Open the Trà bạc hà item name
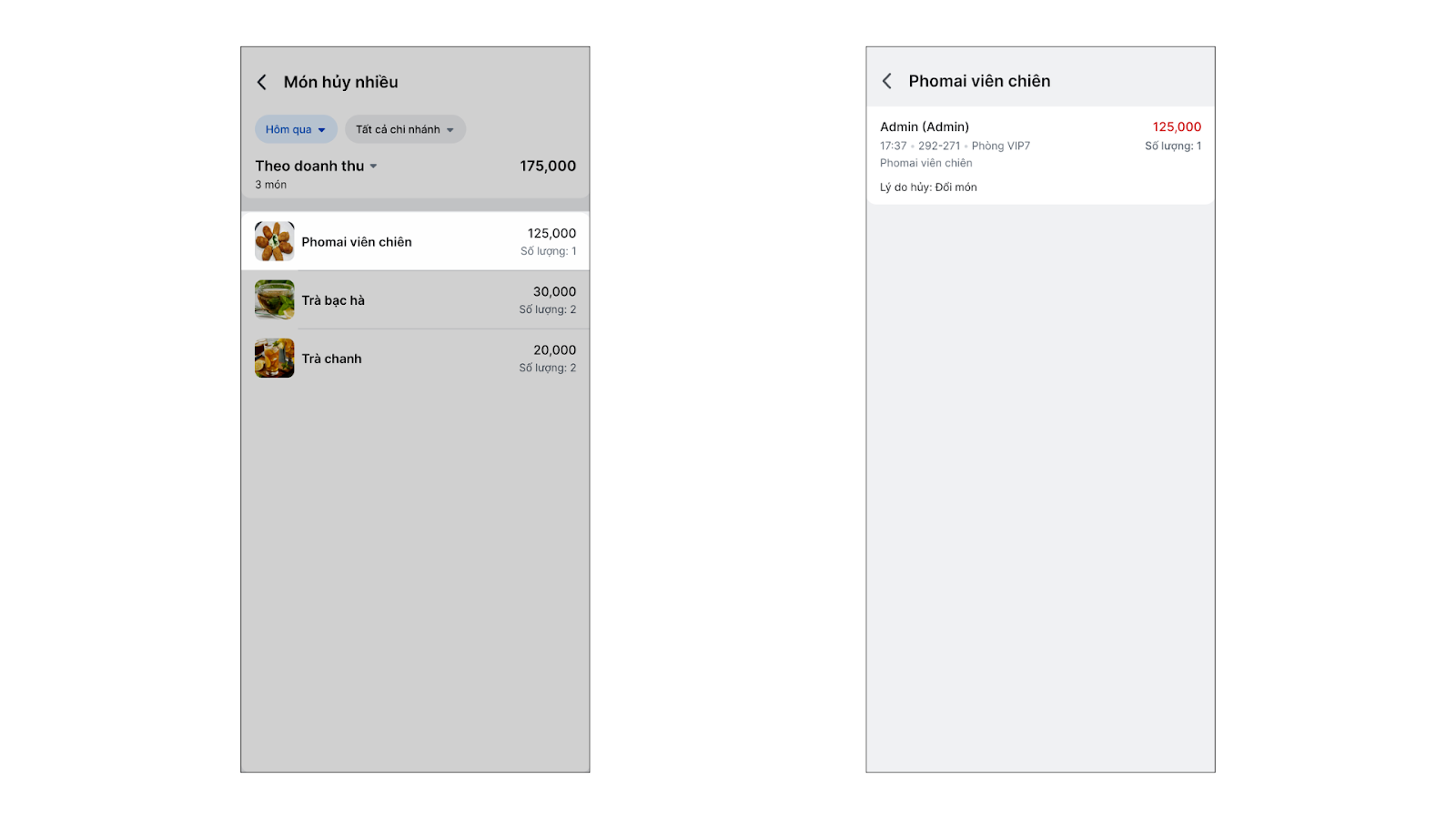Image resolution: width=1456 pixels, height=819 pixels. pos(333,300)
